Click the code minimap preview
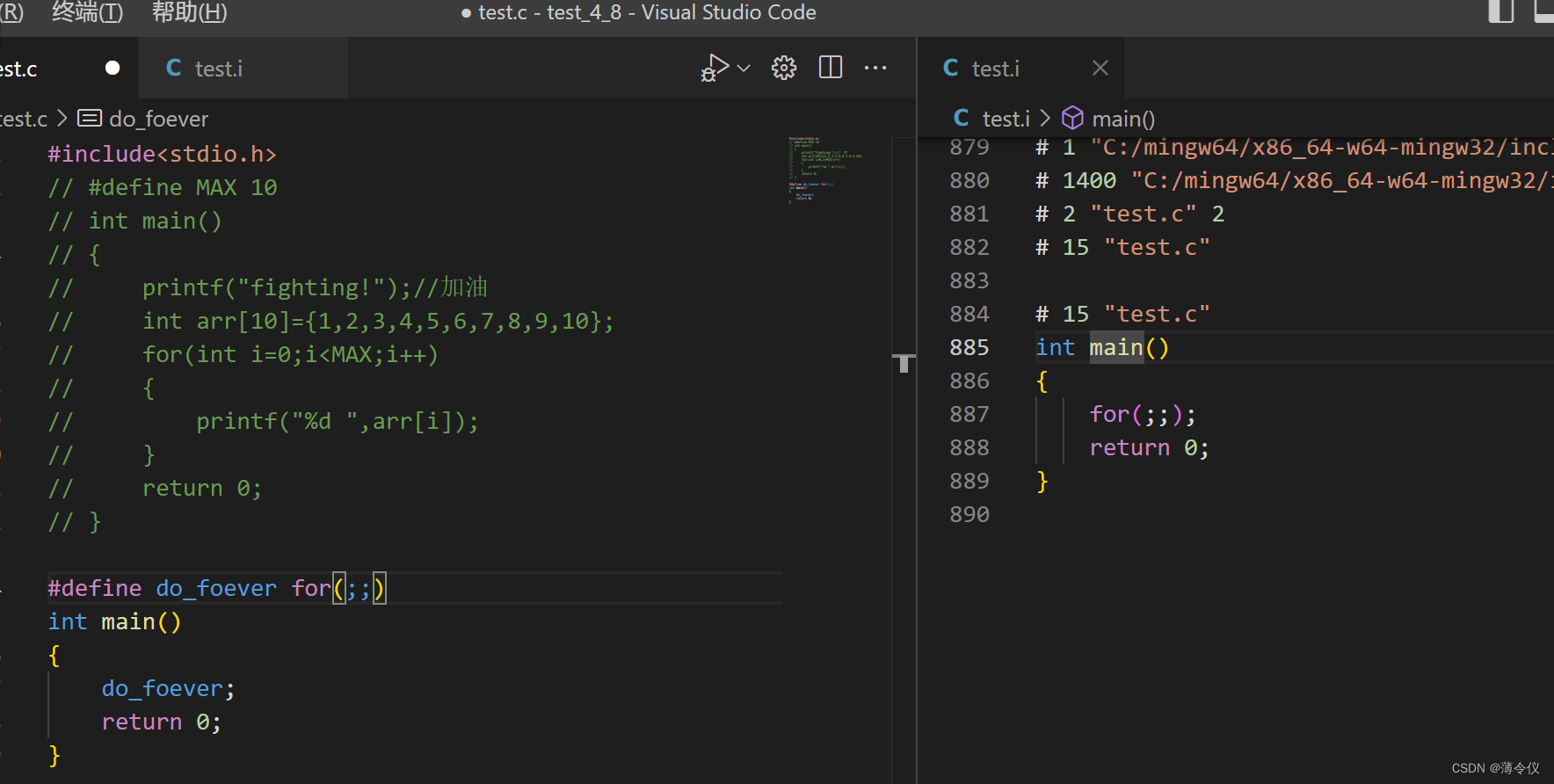1554x784 pixels. point(824,170)
